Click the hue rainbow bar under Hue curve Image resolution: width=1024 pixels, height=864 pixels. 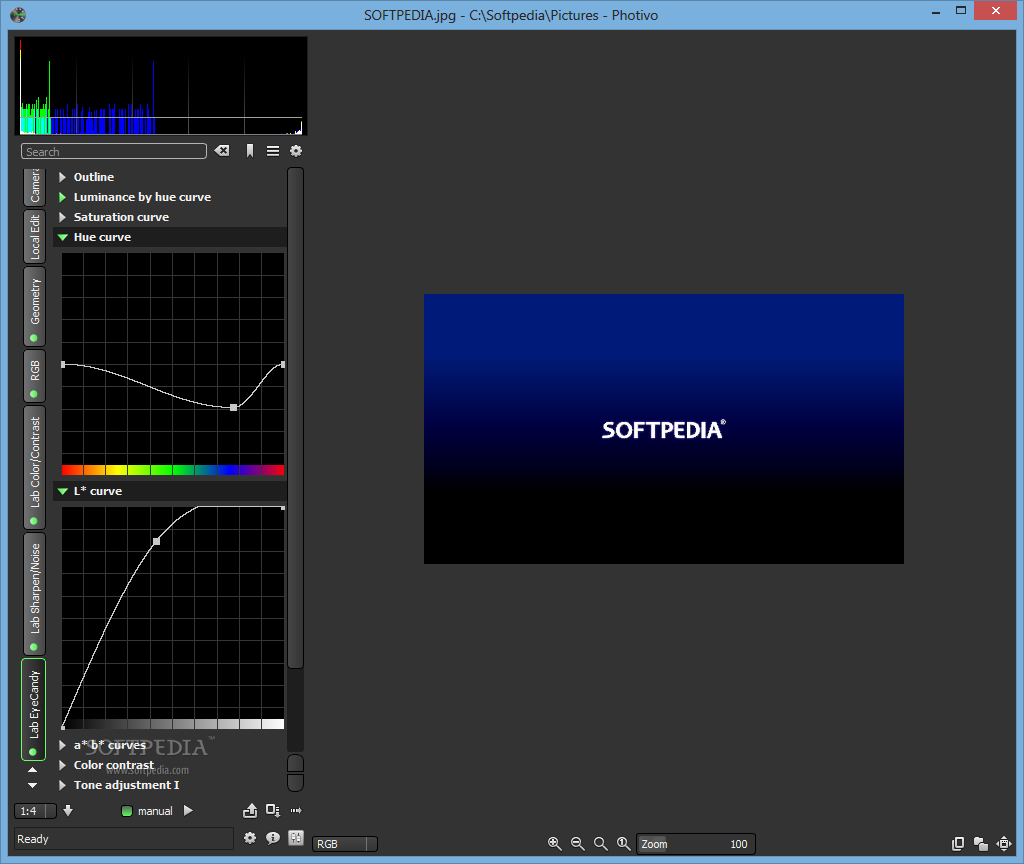coord(173,470)
